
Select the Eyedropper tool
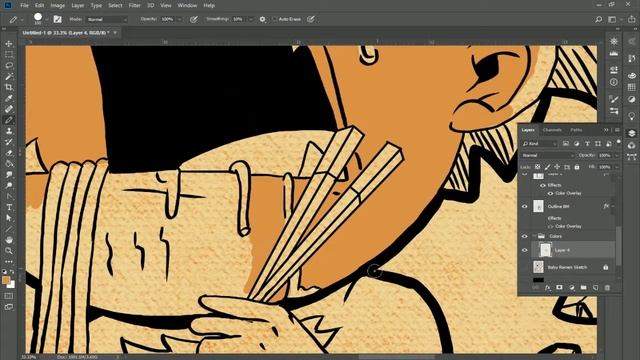9,98
